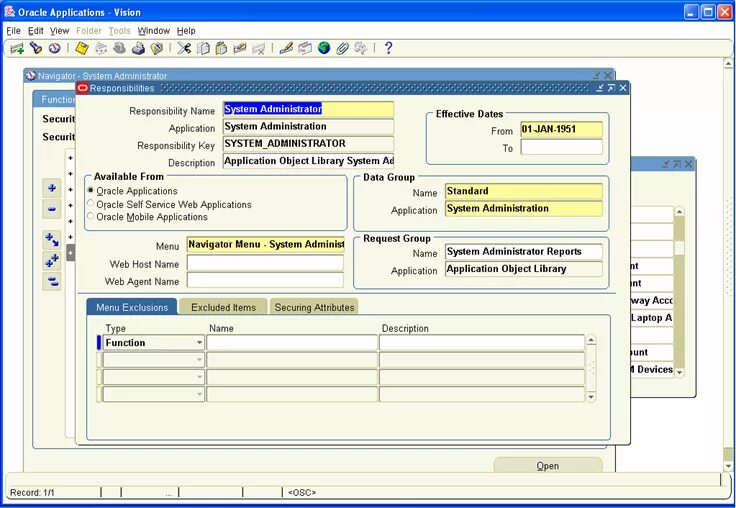Click the Data Group Name field

click(x=524, y=191)
